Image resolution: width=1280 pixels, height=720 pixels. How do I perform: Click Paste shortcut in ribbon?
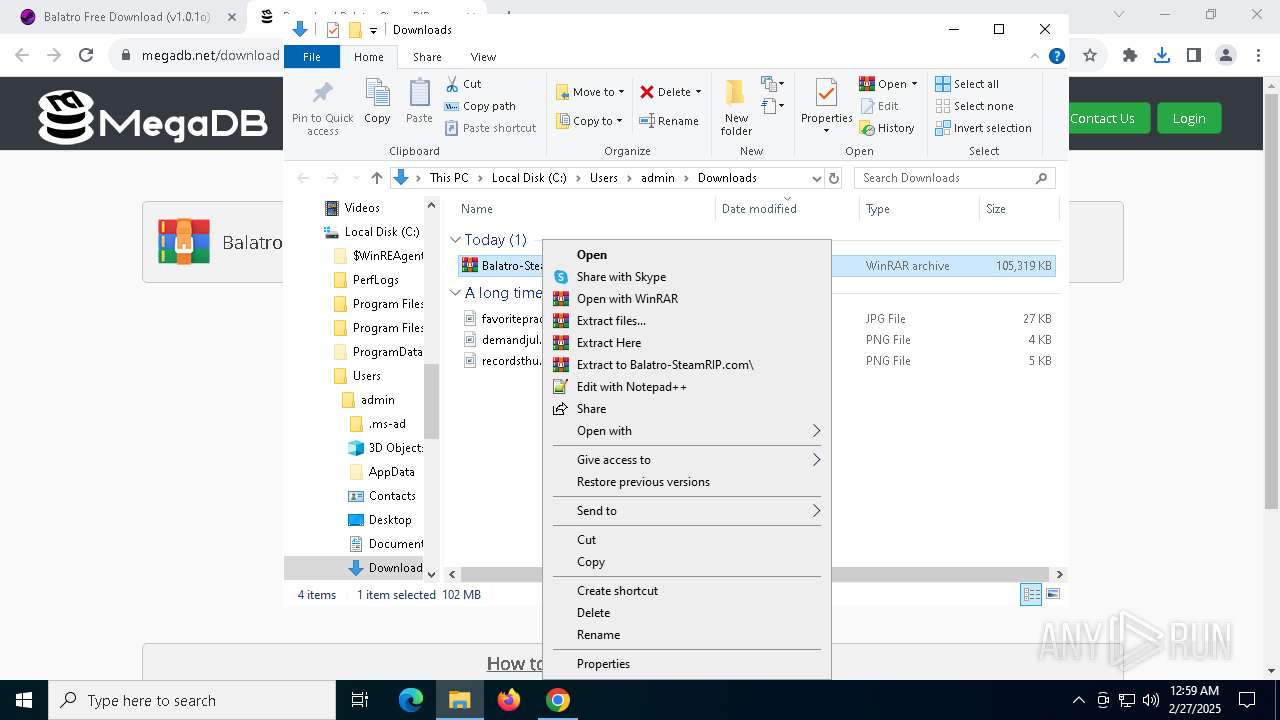(490, 128)
